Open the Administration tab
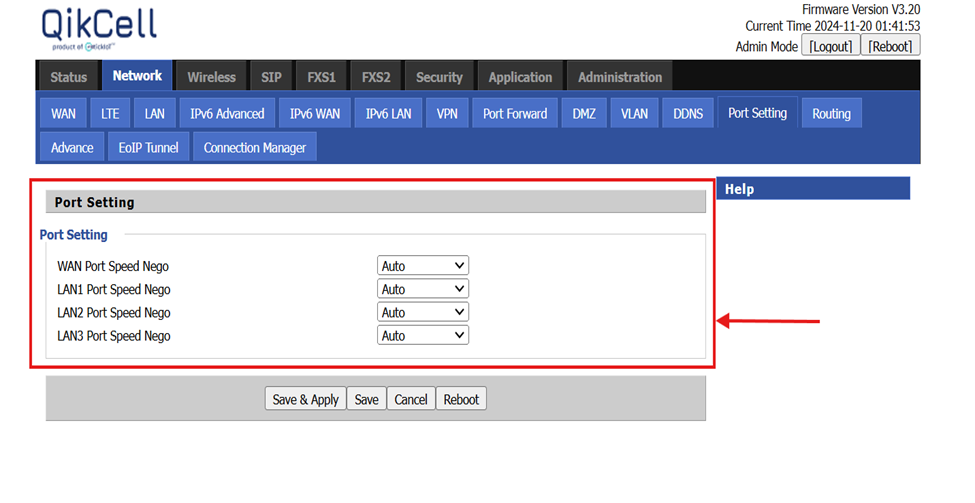The height and width of the screenshot is (503, 975). [x=620, y=77]
